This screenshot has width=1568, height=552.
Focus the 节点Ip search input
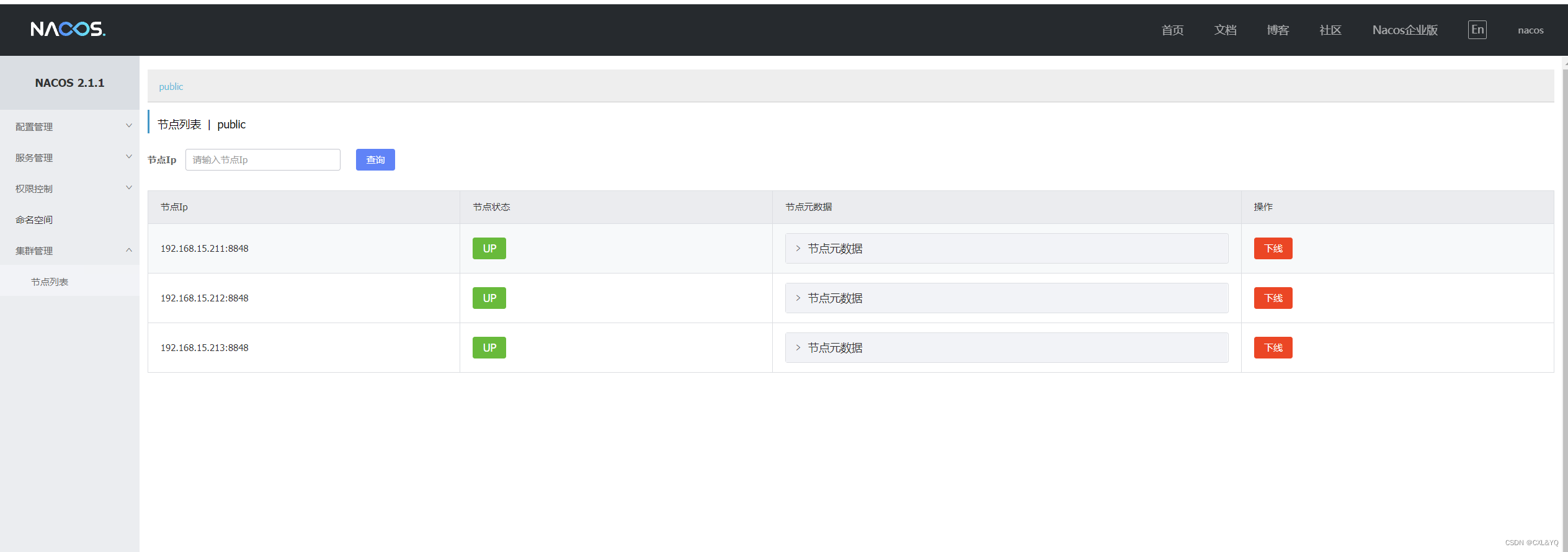pyautogui.click(x=263, y=159)
